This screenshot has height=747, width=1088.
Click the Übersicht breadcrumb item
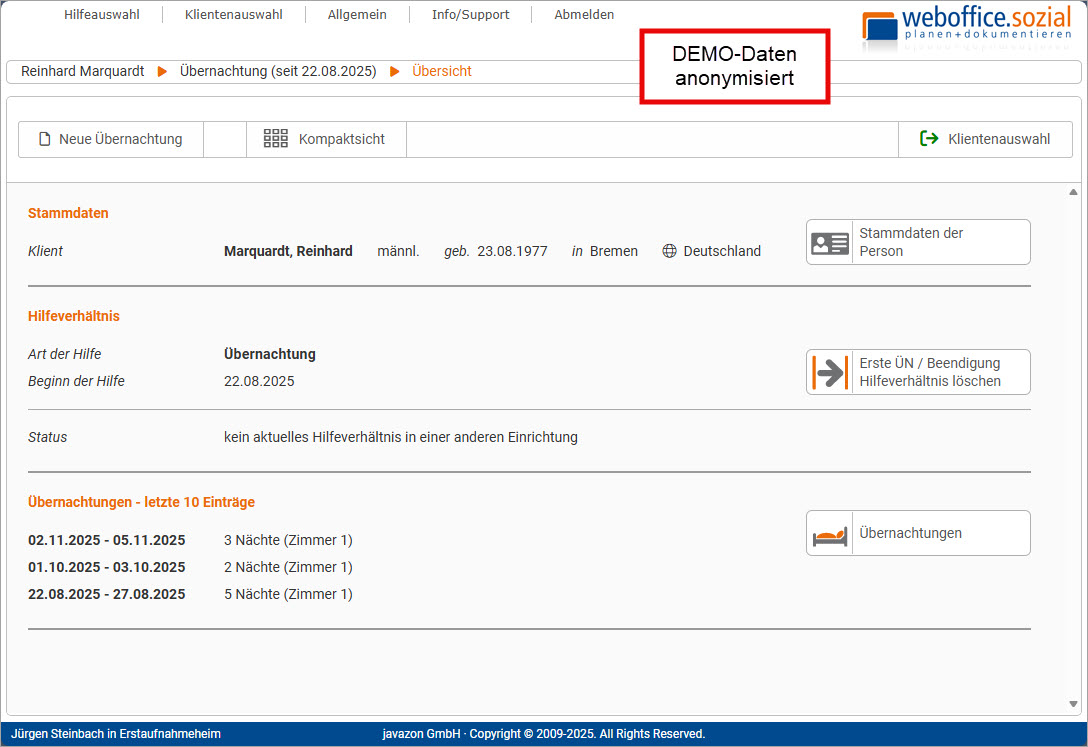442,72
